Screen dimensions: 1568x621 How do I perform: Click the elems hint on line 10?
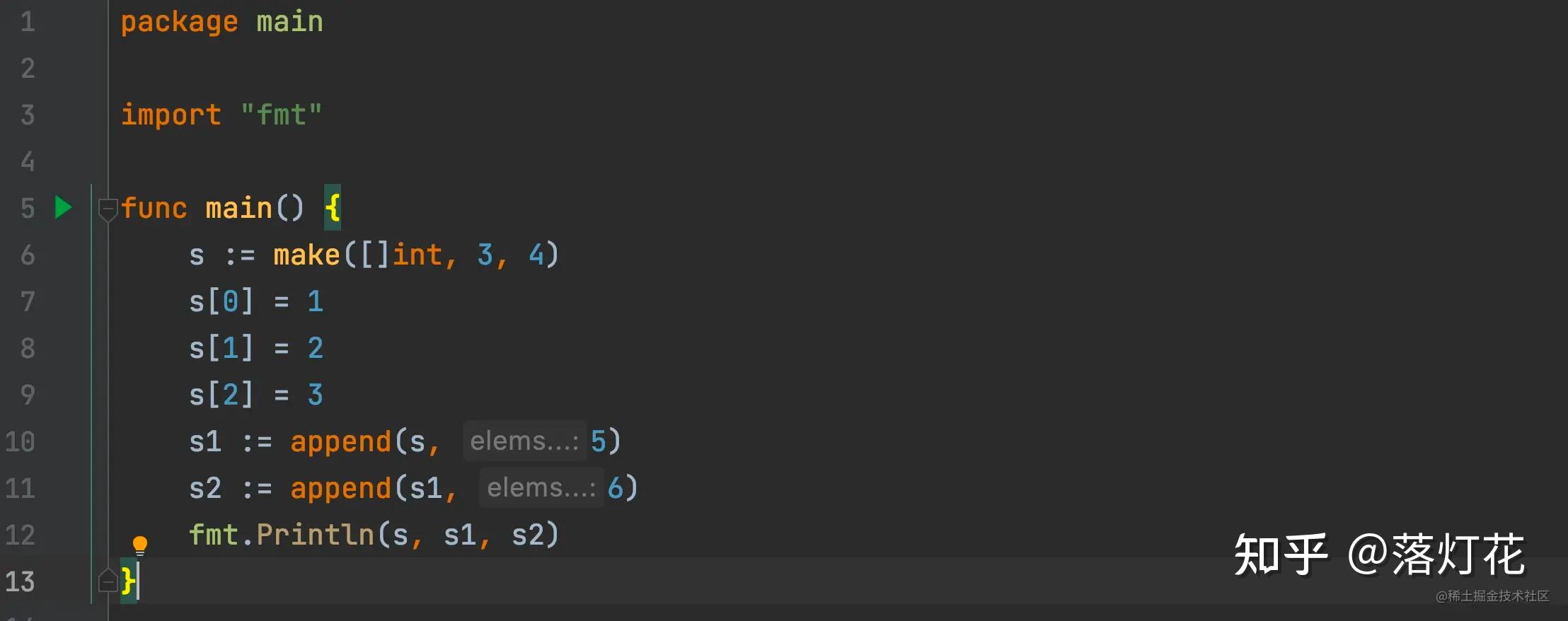click(x=524, y=441)
